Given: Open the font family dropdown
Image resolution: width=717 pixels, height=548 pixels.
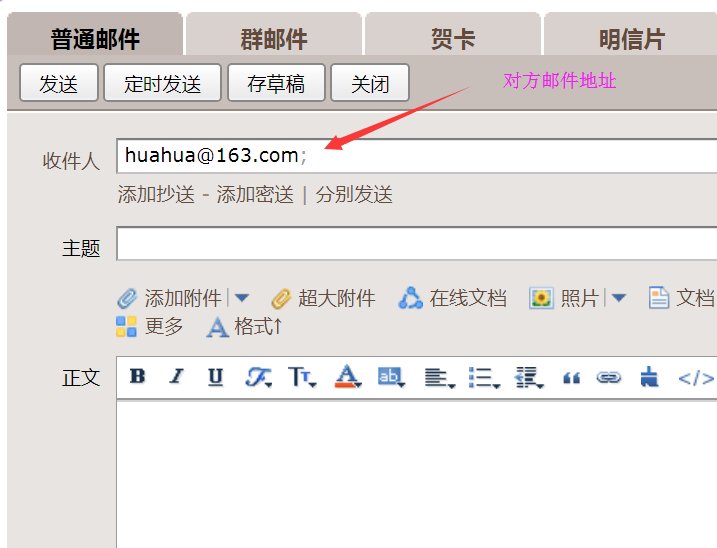Looking at the screenshot, I should (x=258, y=377).
